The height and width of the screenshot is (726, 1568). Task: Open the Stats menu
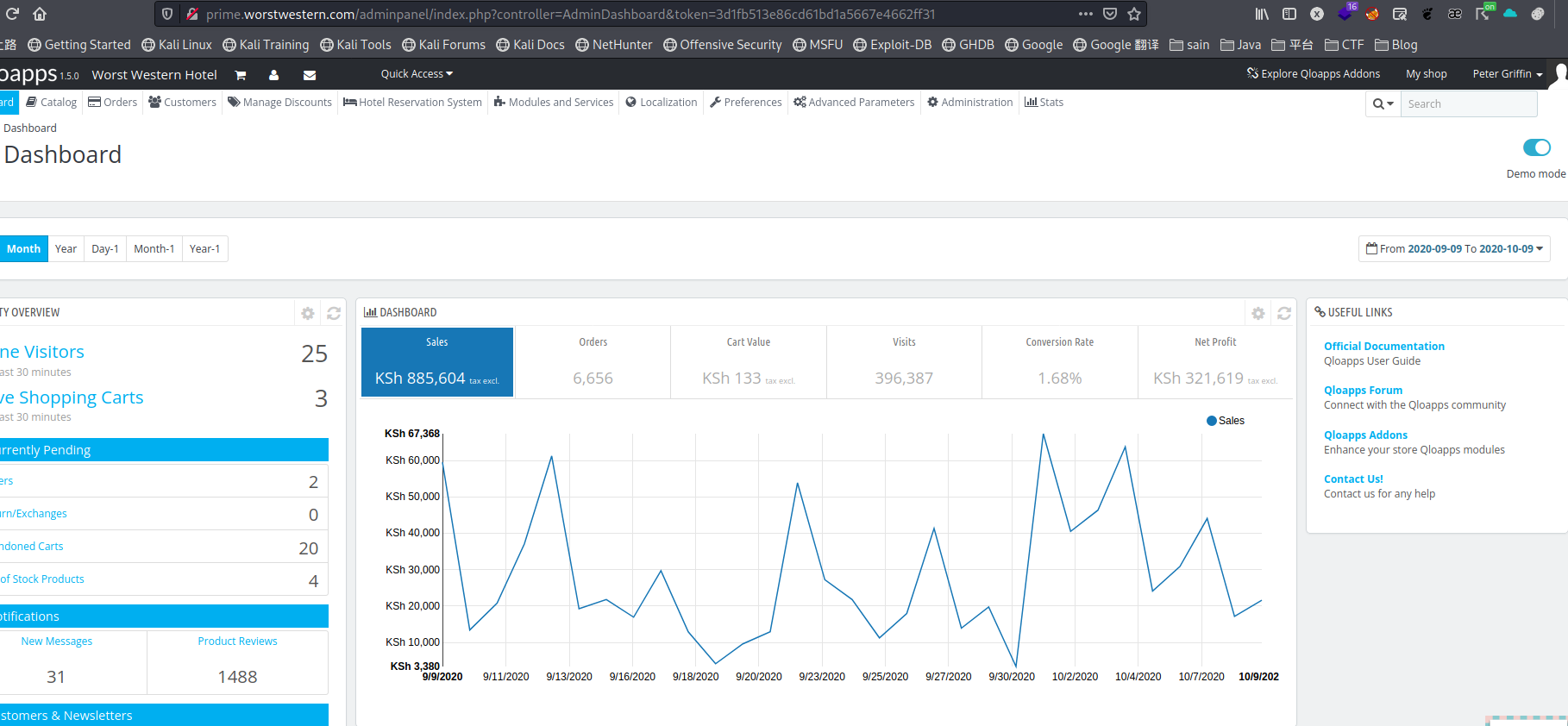tap(1044, 102)
